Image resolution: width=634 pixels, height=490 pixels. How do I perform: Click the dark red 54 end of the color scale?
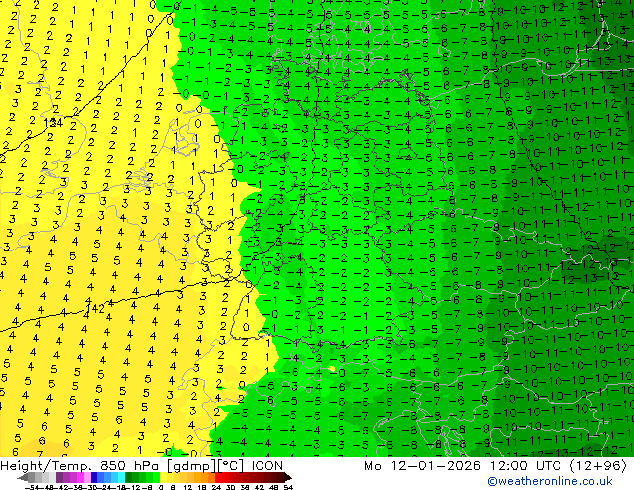pyautogui.click(x=288, y=477)
